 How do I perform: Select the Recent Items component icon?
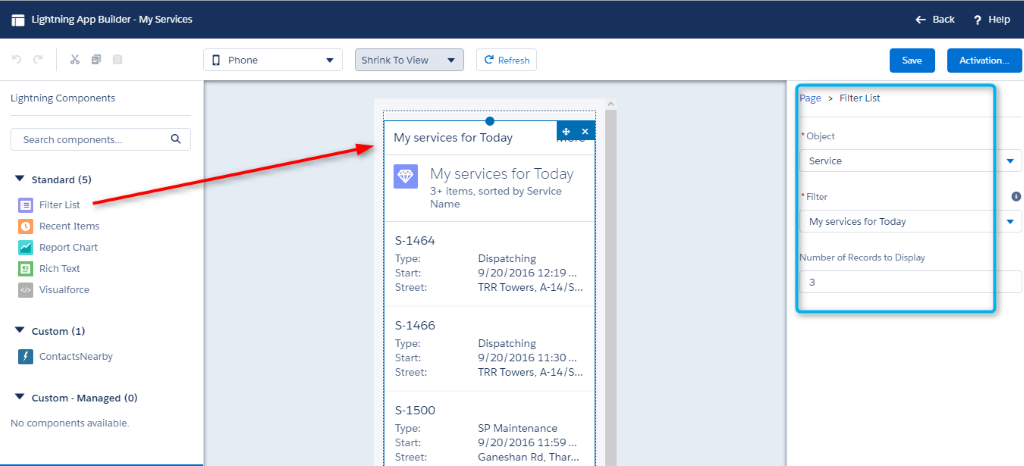(x=25, y=226)
